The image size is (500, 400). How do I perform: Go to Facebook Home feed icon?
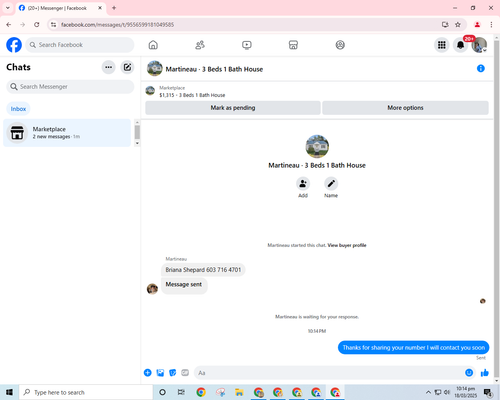[x=153, y=45]
